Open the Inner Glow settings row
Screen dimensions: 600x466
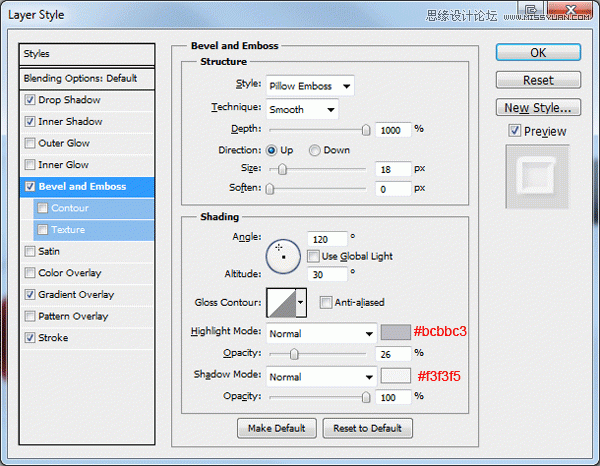pyautogui.click(x=87, y=165)
